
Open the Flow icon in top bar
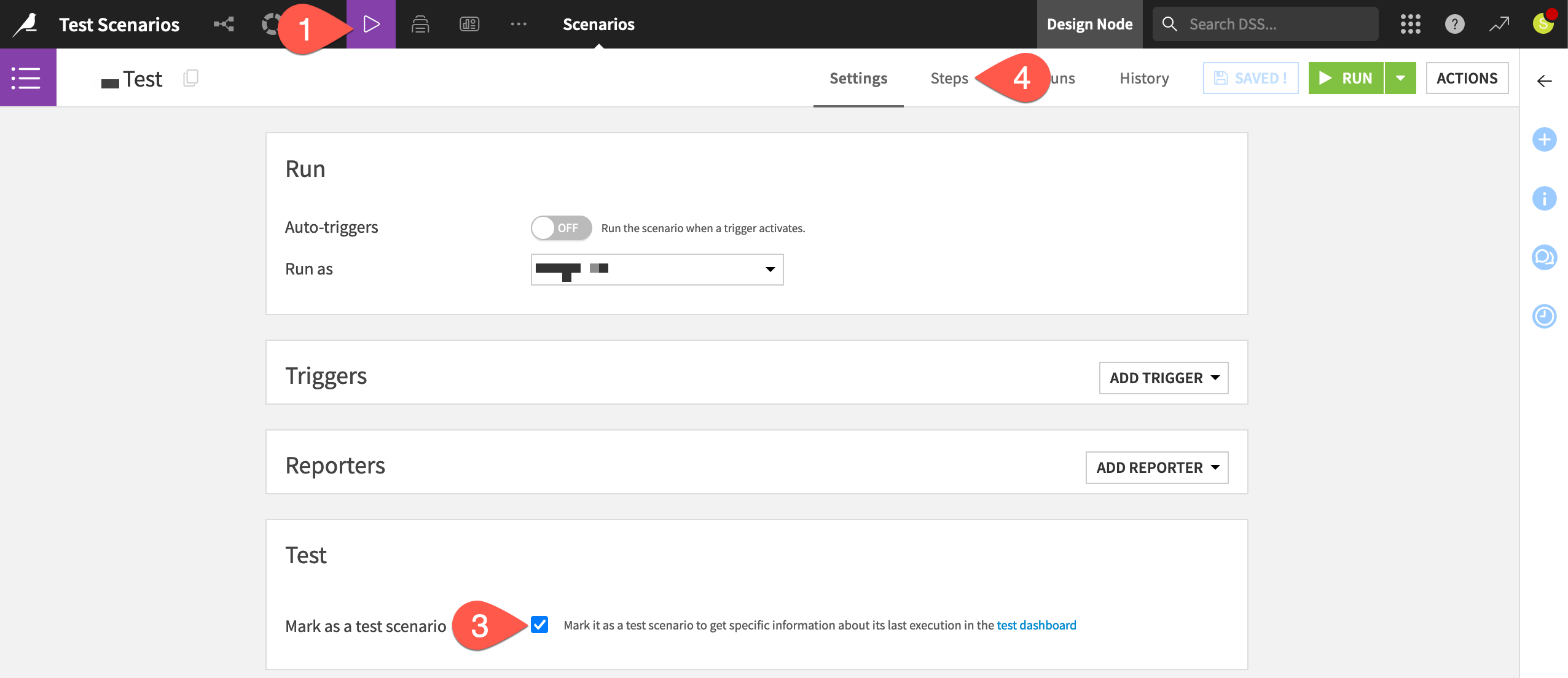coord(224,25)
